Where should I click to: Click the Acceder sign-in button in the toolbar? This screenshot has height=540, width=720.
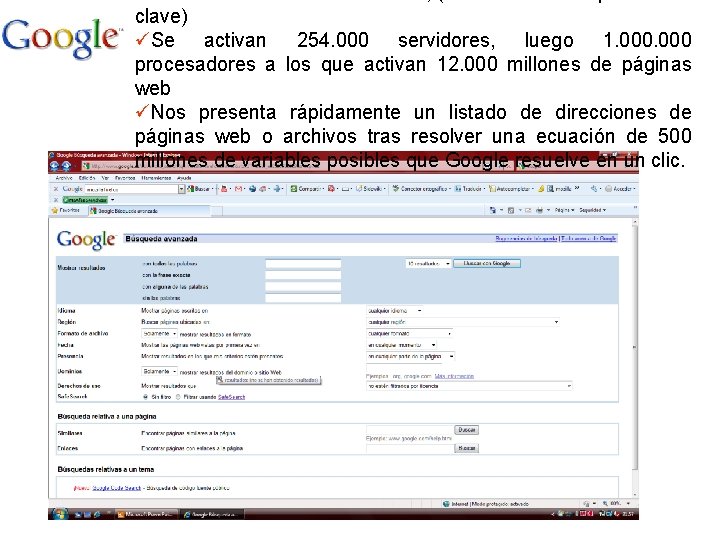(619, 189)
